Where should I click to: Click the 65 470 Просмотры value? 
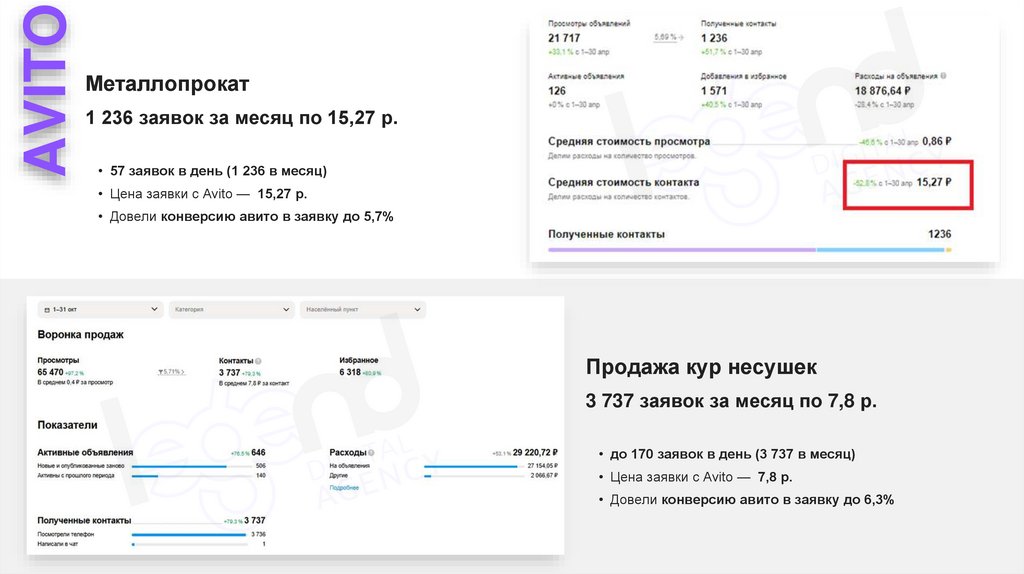point(50,372)
